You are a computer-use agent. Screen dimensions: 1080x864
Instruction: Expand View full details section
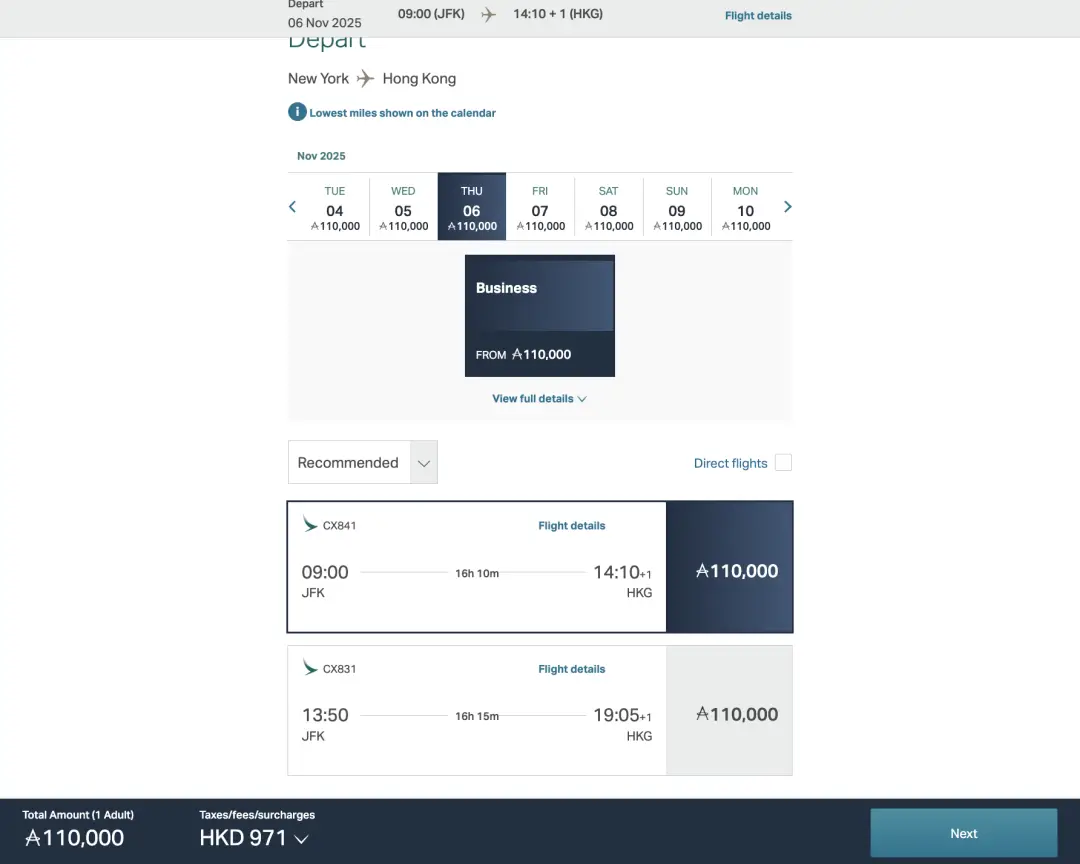[x=539, y=398]
